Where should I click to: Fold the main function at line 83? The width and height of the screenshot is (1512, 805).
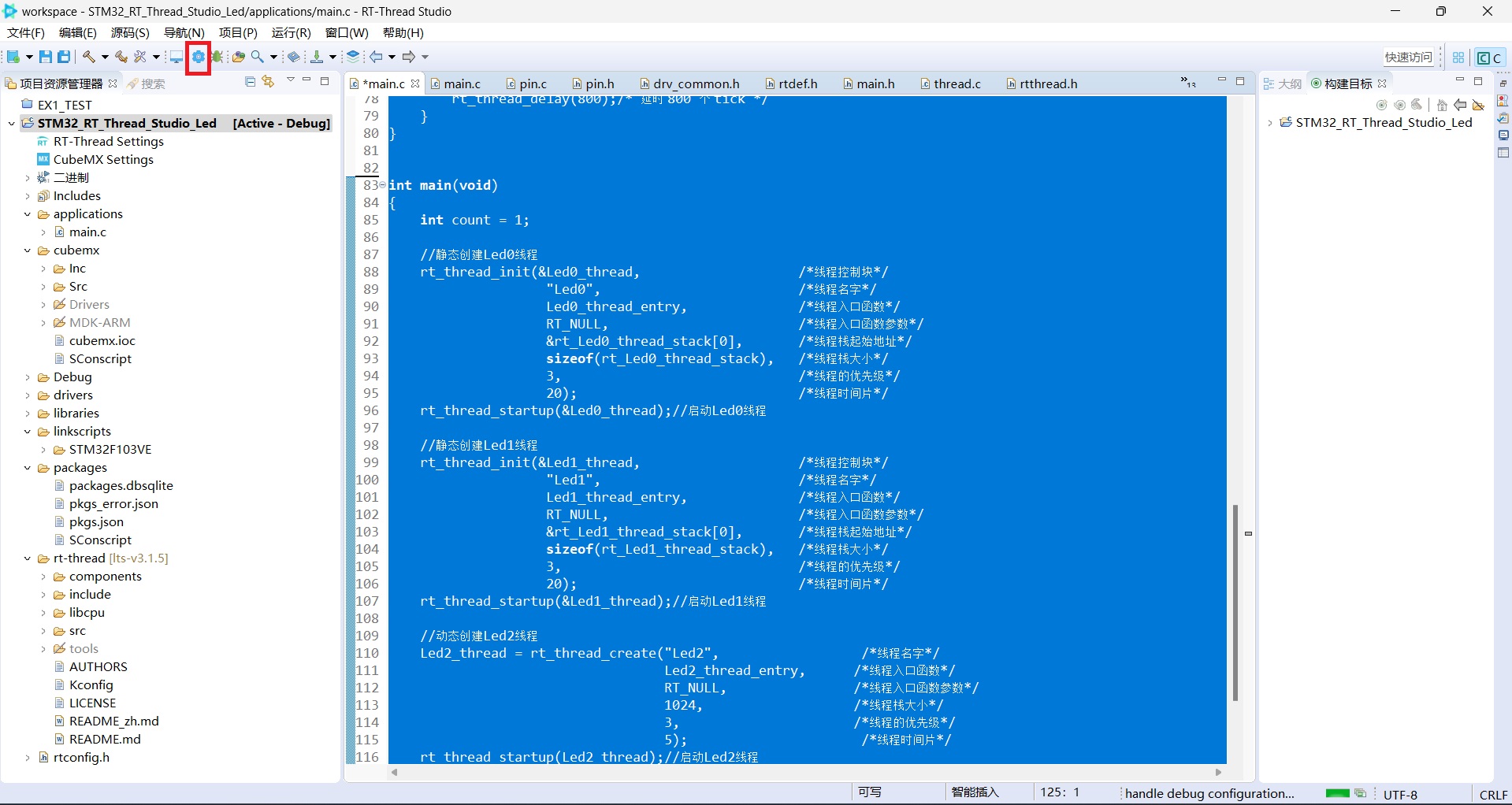383,185
